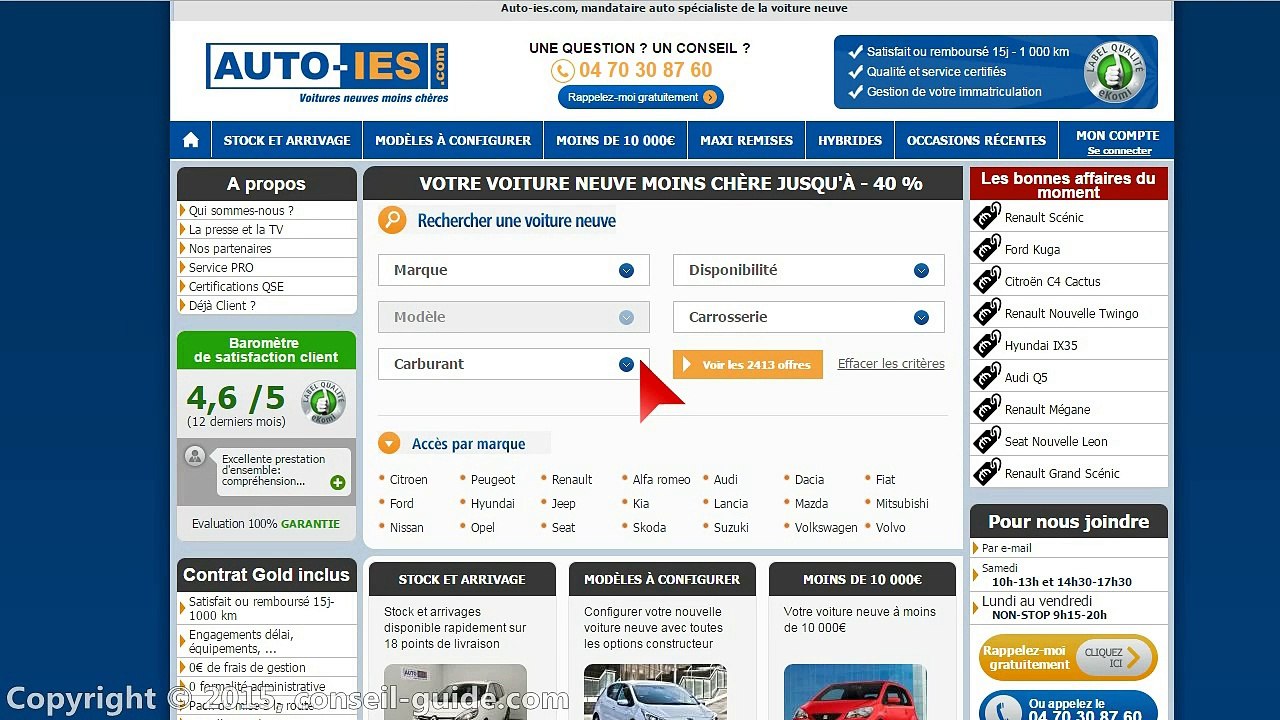Screen dimensions: 1280x720
Task: Open the Carrosserie dropdown
Action: pos(809,317)
